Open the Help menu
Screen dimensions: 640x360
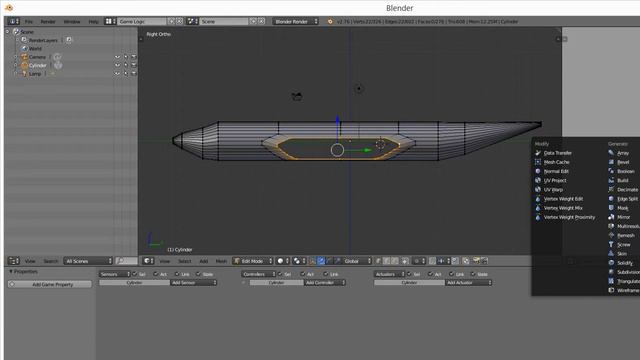coord(93,21)
